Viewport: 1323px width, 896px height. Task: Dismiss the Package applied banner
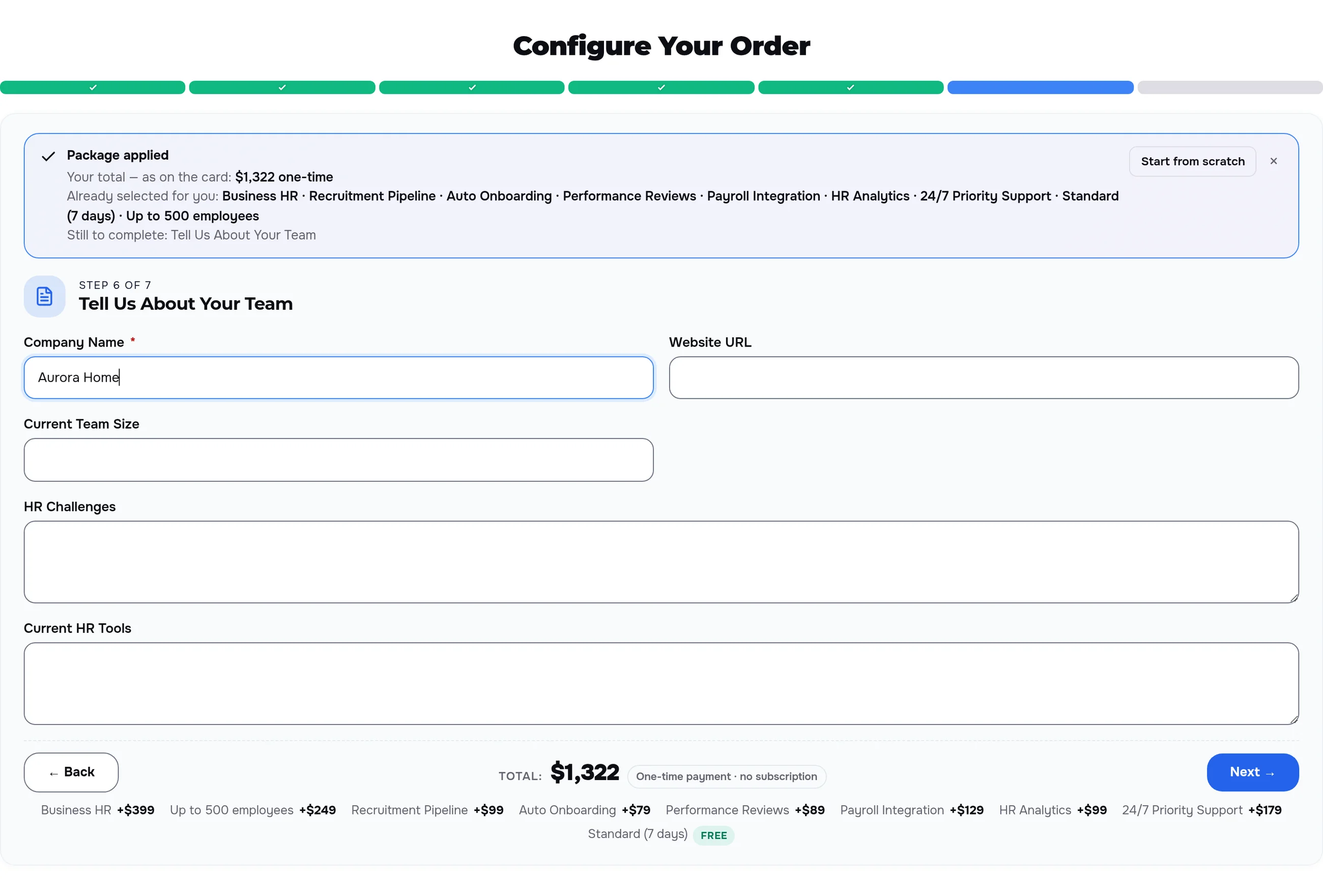tap(1274, 161)
